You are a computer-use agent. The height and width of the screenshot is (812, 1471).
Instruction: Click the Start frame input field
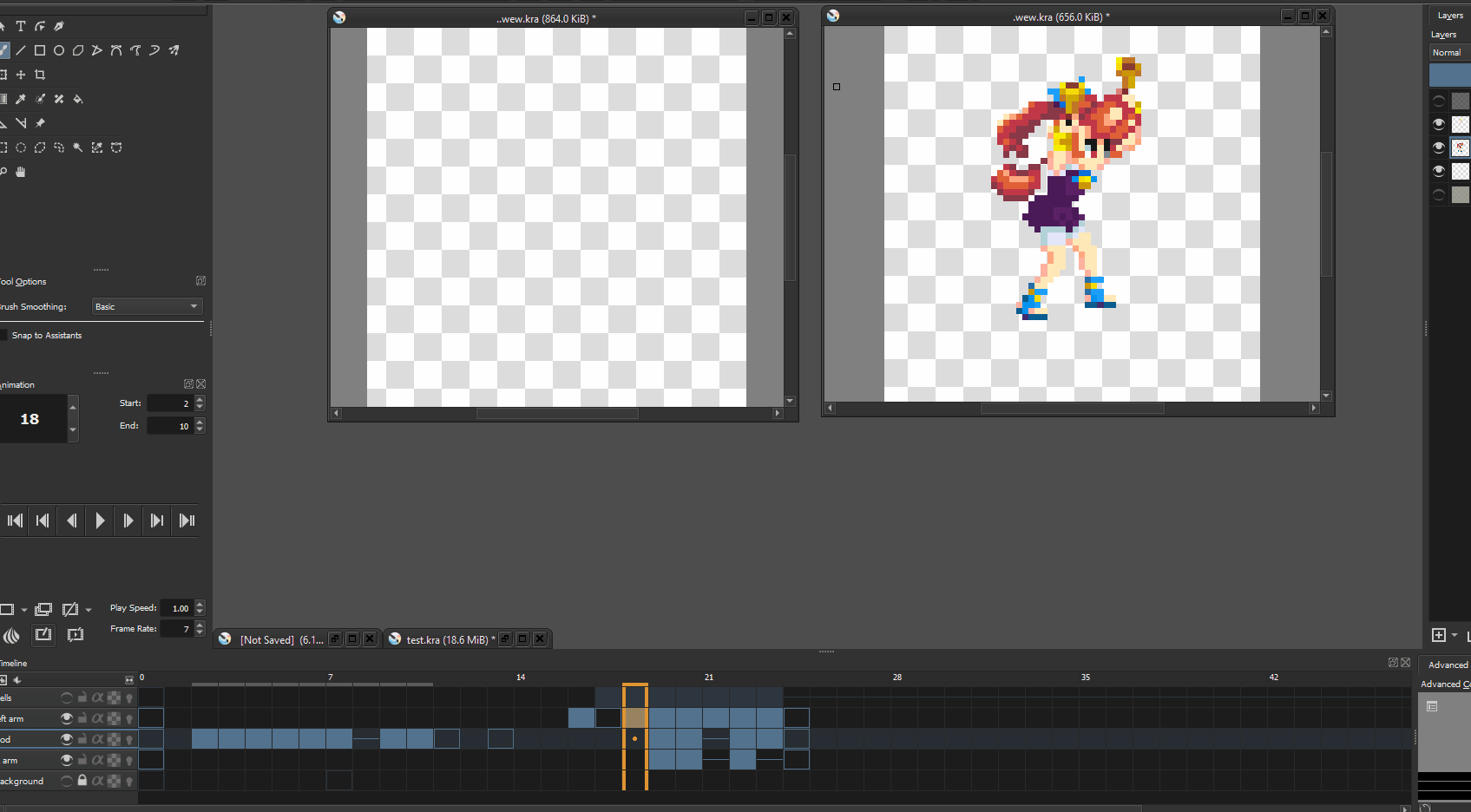170,403
